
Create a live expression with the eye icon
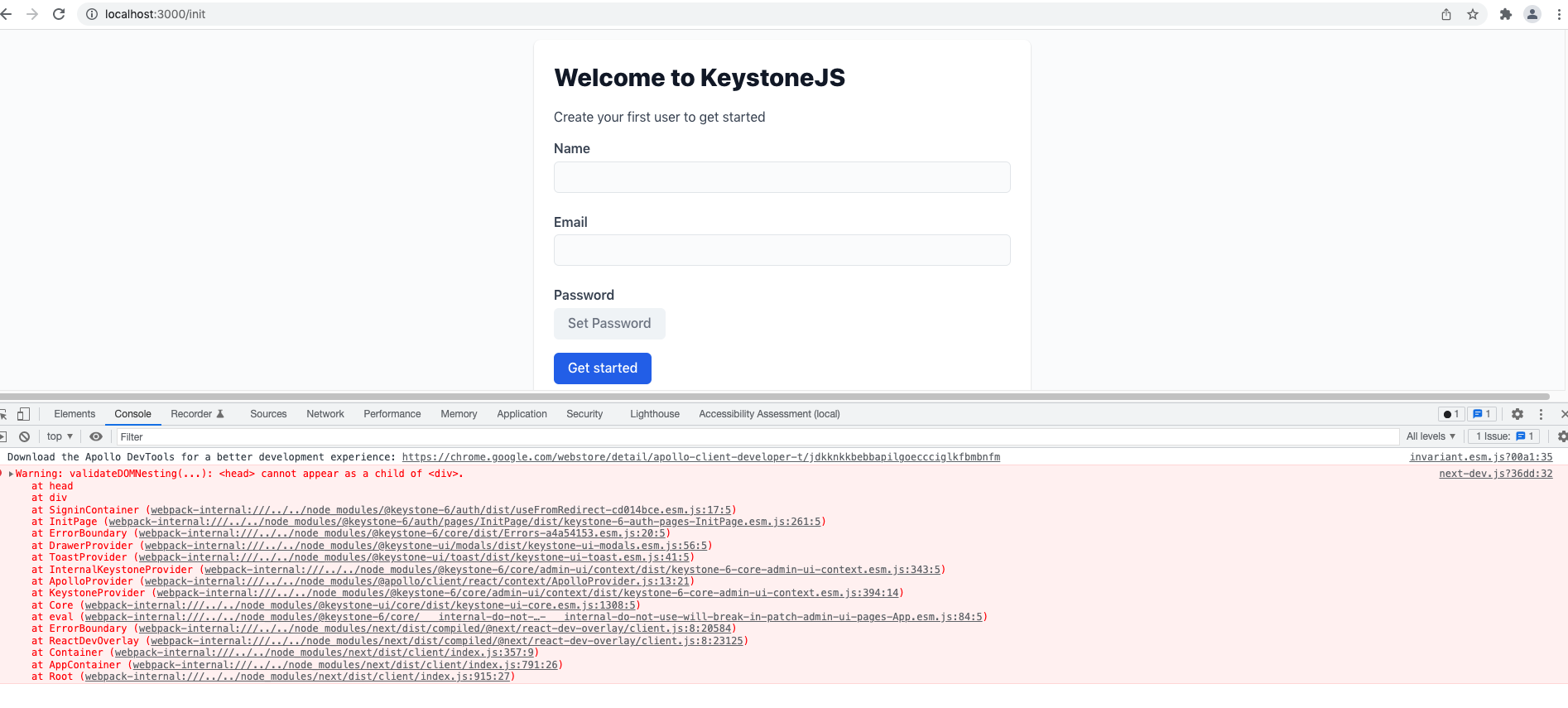[96, 436]
